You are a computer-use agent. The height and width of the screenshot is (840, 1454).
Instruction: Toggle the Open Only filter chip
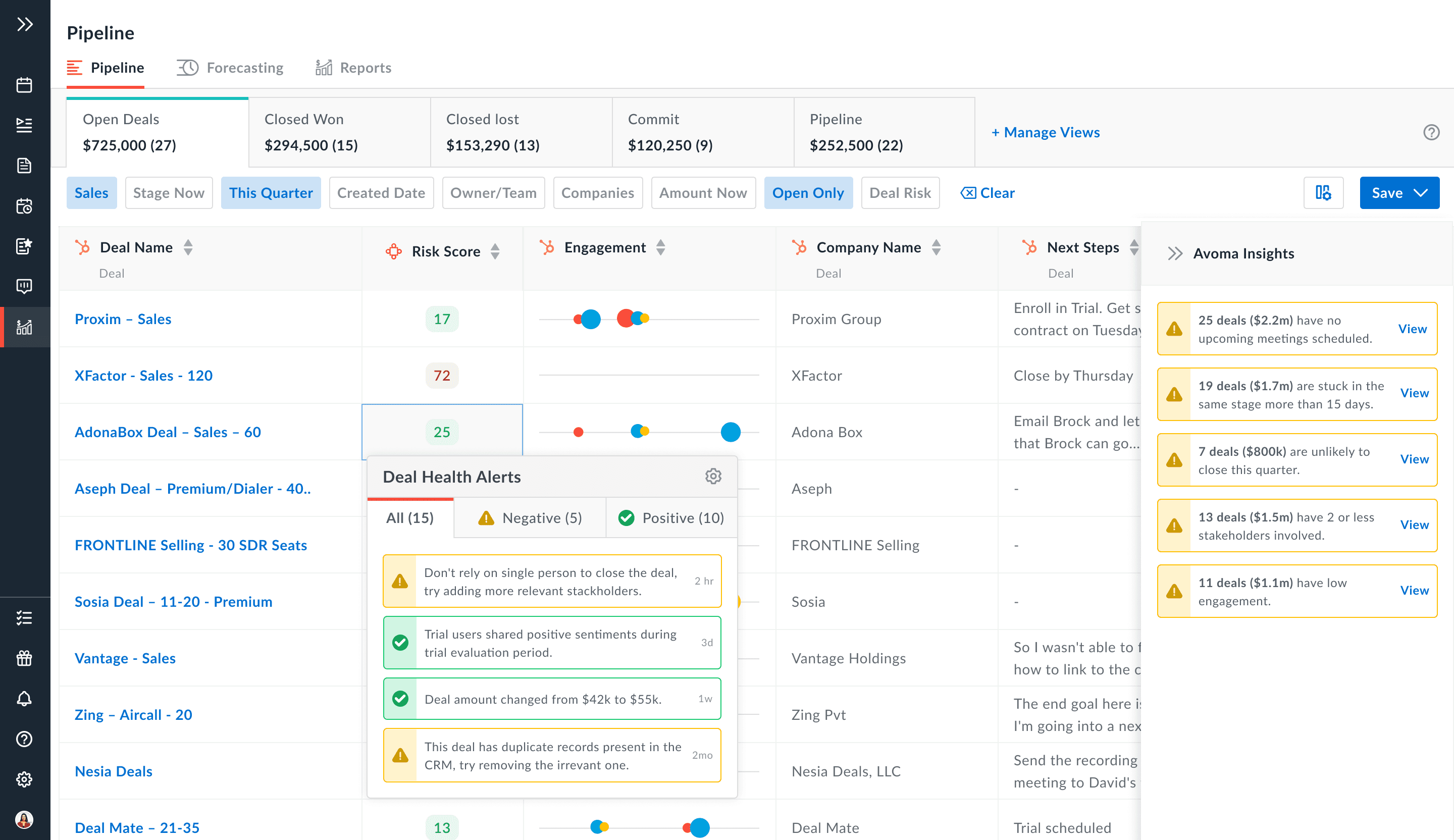(x=808, y=193)
